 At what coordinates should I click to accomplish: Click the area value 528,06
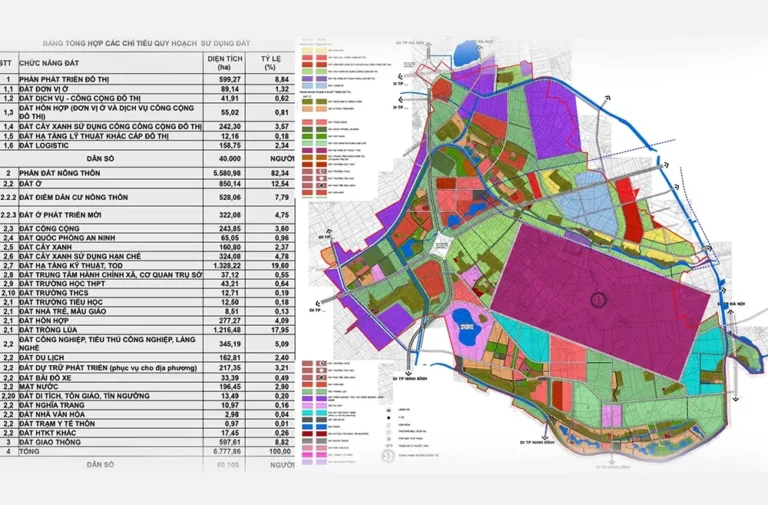(230, 197)
